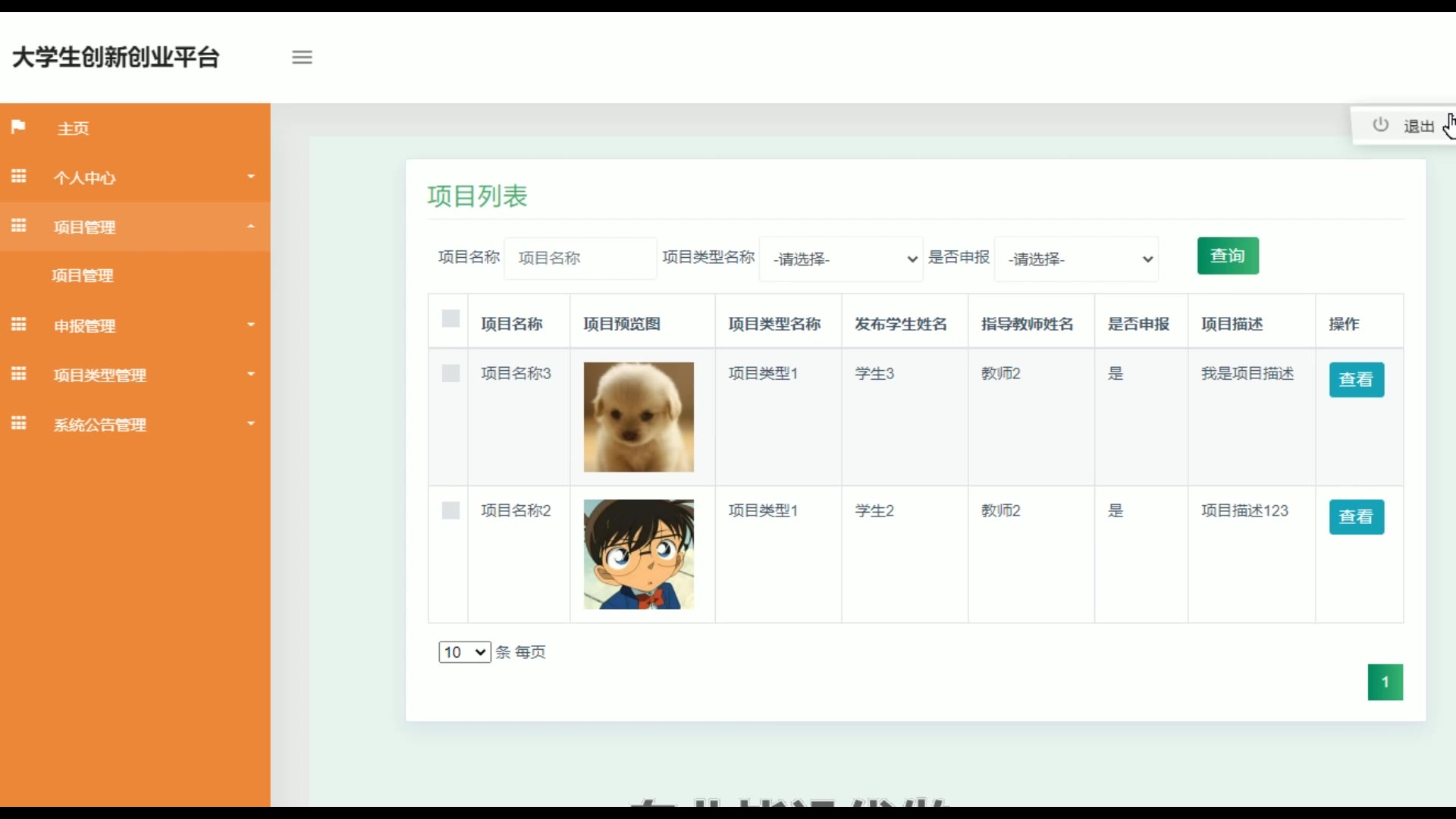Click the grid icon beside 项目管理 parent menu
Image resolution: width=1456 pixels, height=819 pixels.
click(19, 226)
